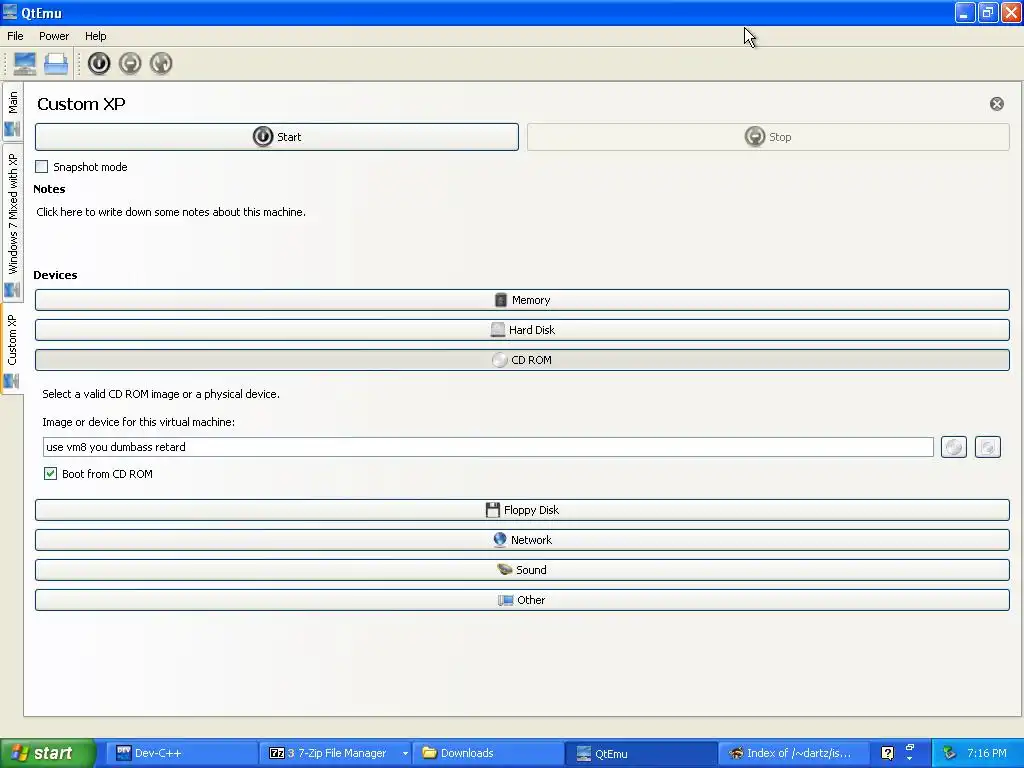Image resolution: width=1024 pixels, height=768 pixels.
Task: Expand the Memory device section
Action: point(522,300)
